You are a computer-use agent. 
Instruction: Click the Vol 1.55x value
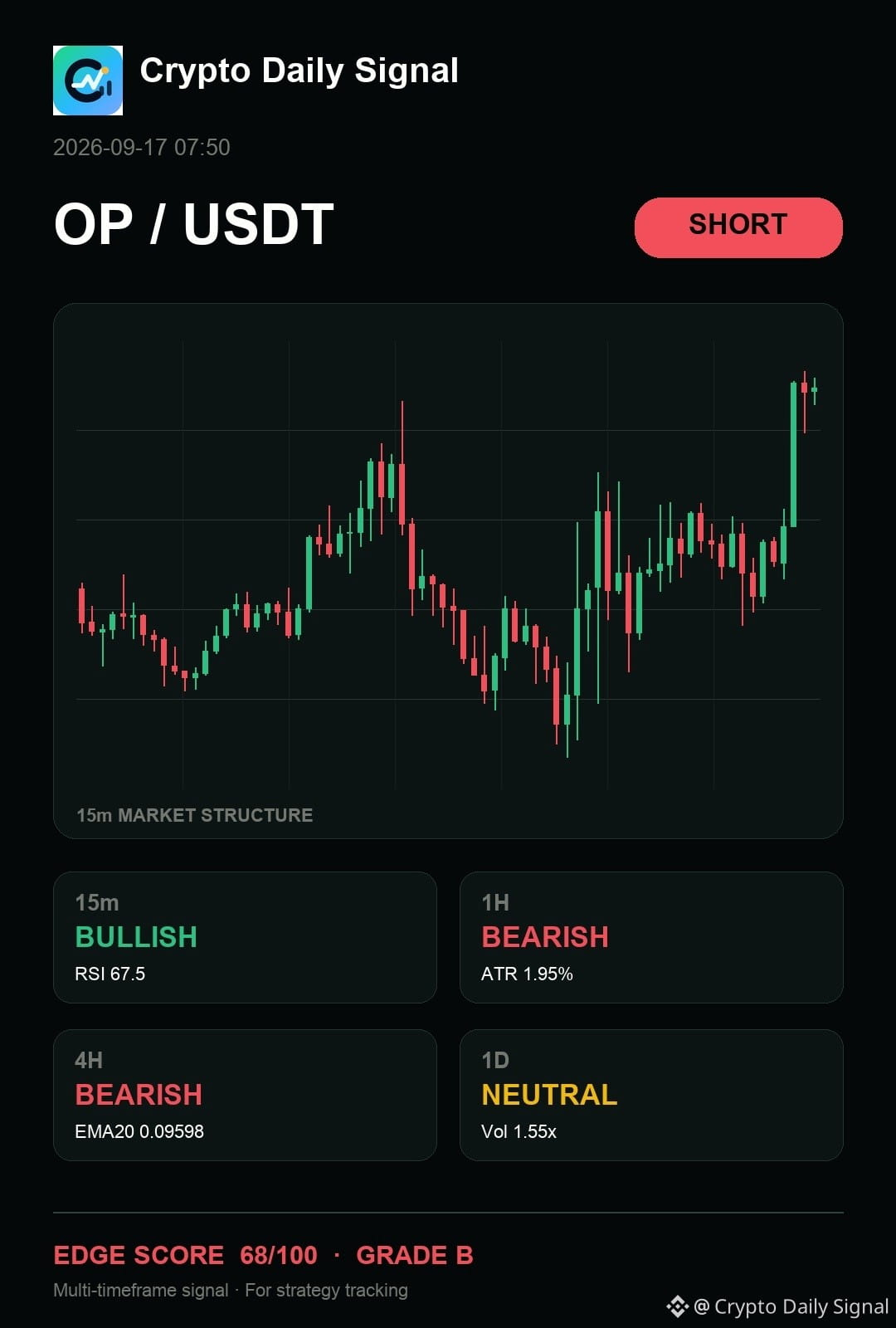coord(519,1131)
